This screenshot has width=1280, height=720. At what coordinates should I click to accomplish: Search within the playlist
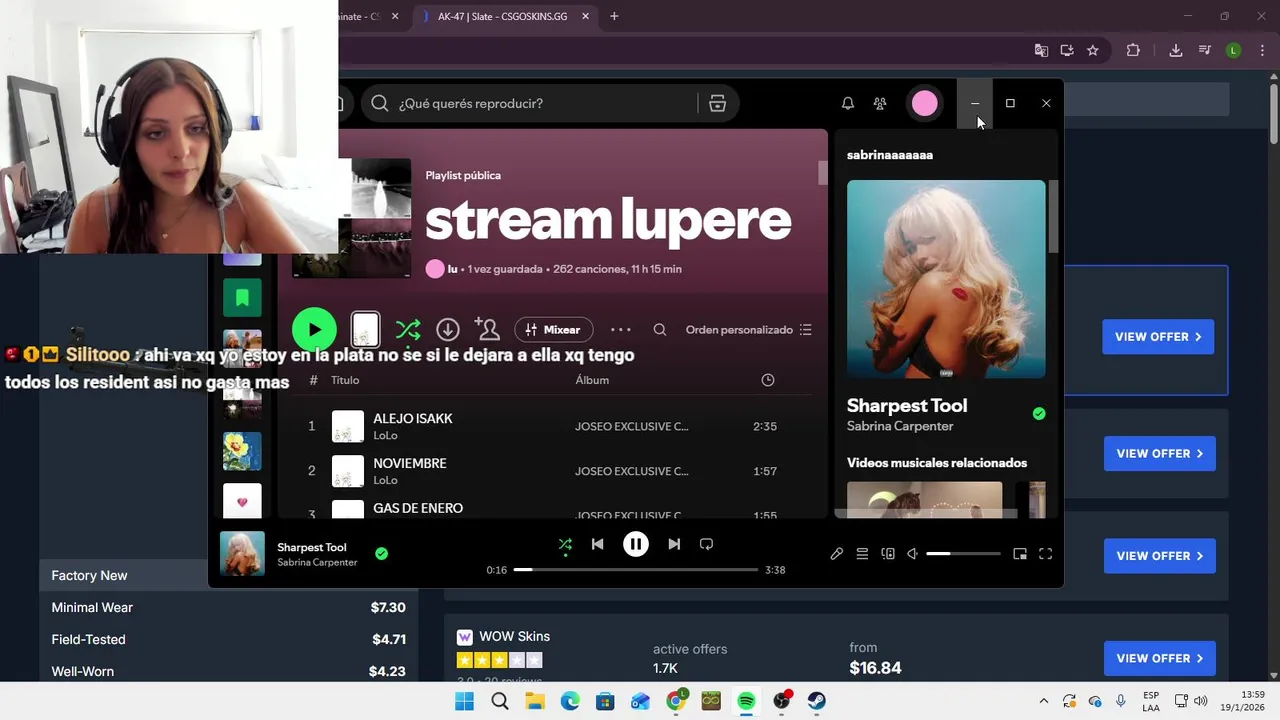tap(660, 330)
